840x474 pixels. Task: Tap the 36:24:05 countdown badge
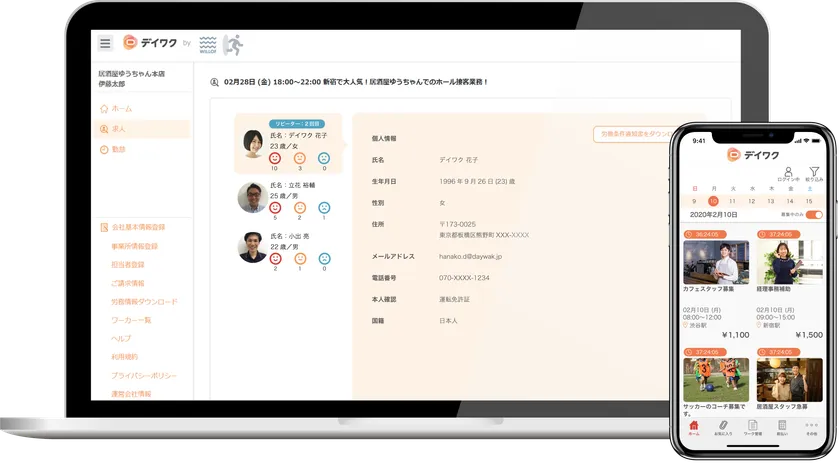click(705, 235)
